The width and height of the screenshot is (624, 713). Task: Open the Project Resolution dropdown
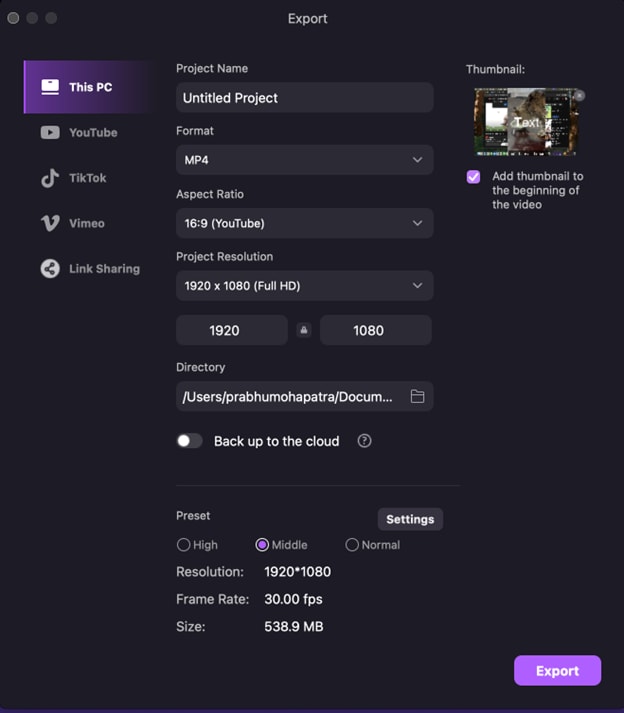click(x=304, y=286)
